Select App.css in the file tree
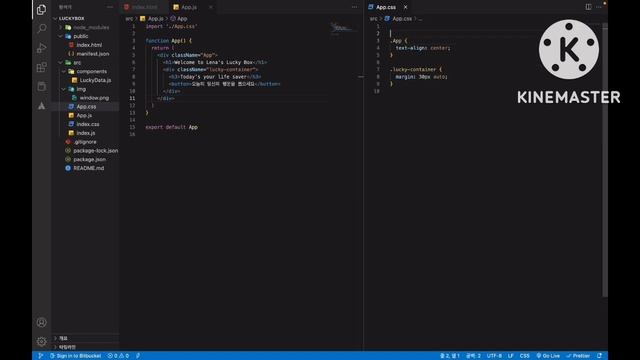Viewport: 640px width, 360px height. [86, 107]
